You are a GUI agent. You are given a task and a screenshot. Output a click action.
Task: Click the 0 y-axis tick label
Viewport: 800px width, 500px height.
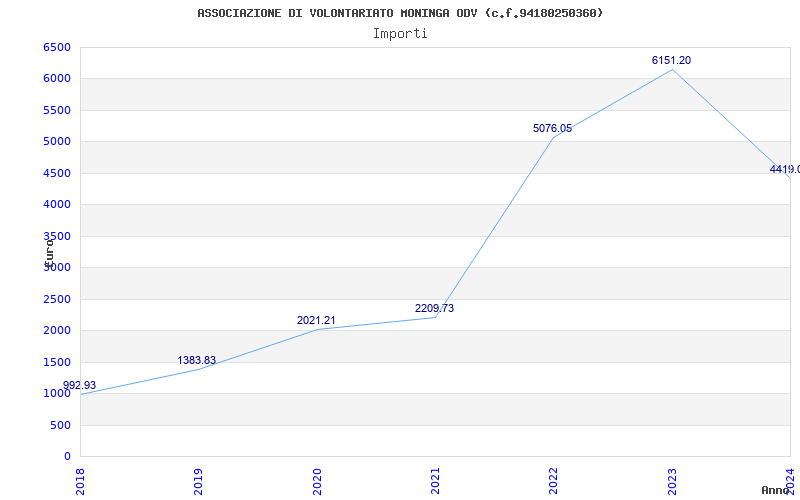pos(67,457)
